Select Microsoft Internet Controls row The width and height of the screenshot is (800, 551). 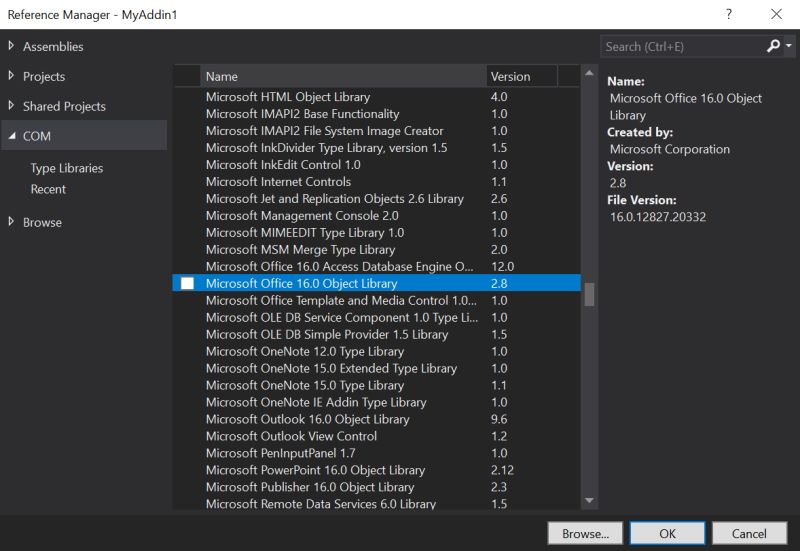(x=377, y=182)
